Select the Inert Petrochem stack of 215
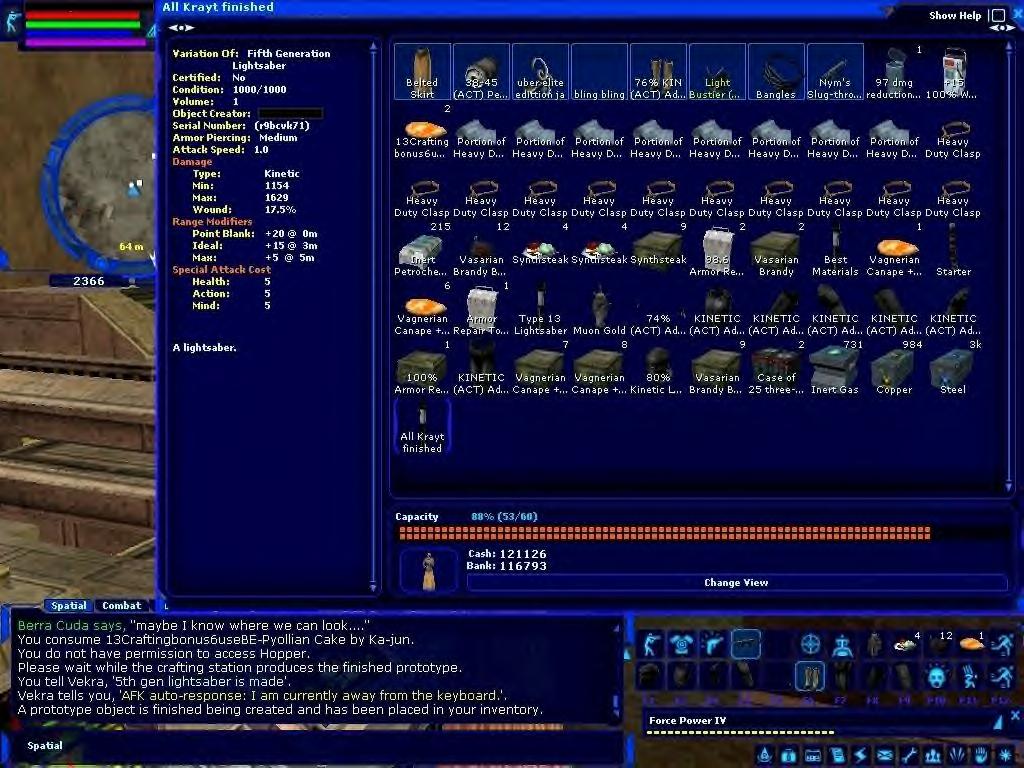Screen dimensions: 1024x768 tap(422, 249)
